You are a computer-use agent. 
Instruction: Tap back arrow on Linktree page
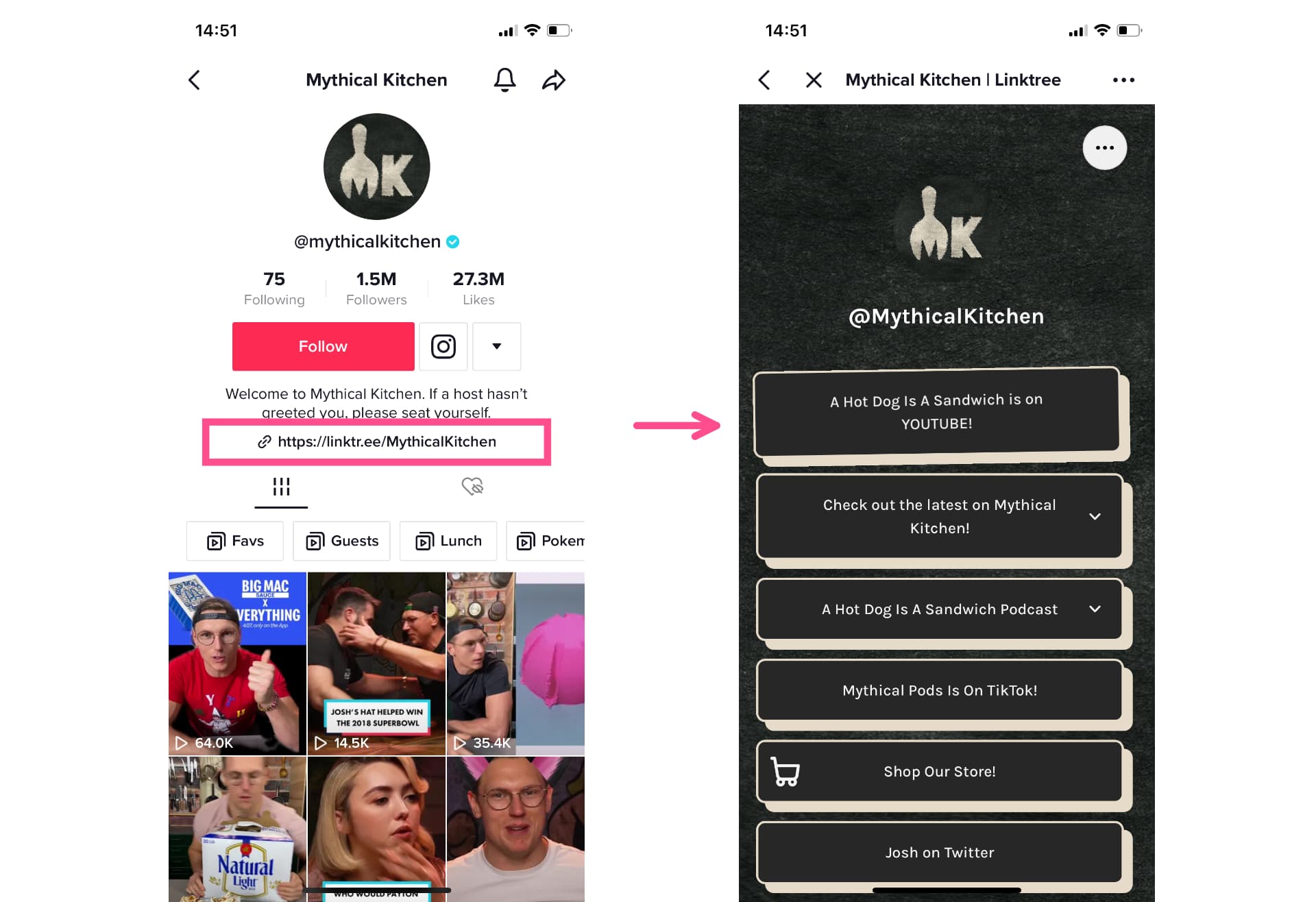click(x=762, y=80)
